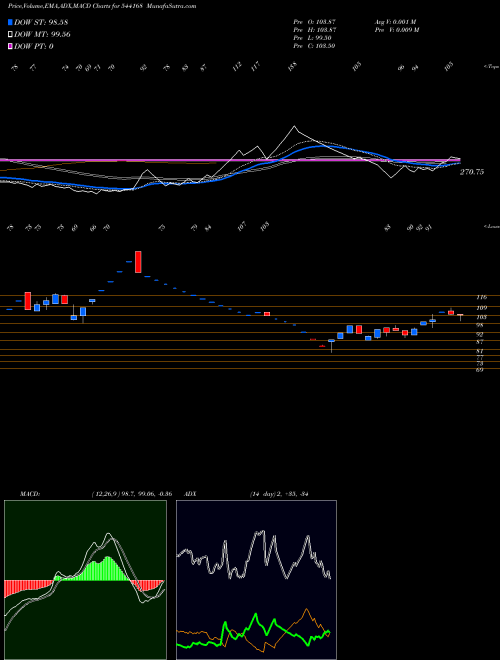Click the 92 price axis label
The image size is (500, 660).
click(479, 334)
